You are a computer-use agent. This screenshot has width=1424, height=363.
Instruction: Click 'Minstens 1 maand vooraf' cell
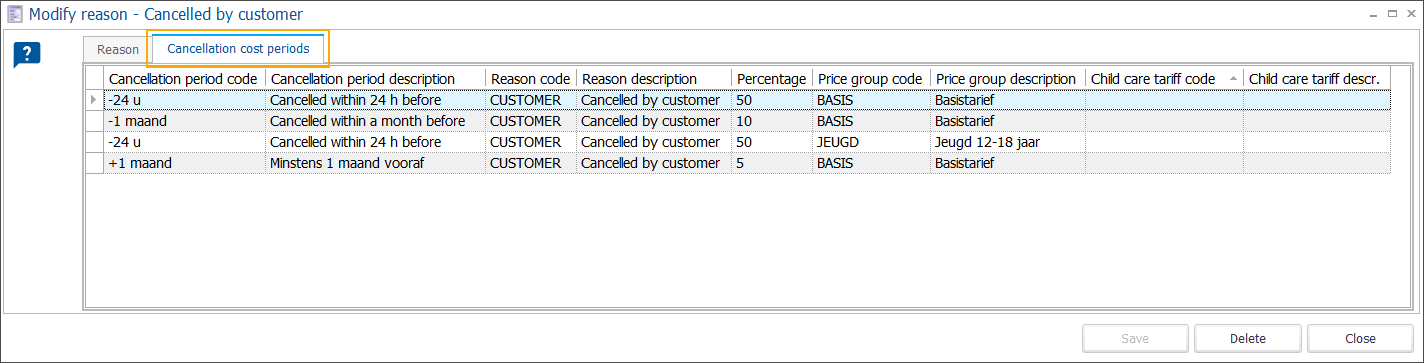(x=375, y=163)
